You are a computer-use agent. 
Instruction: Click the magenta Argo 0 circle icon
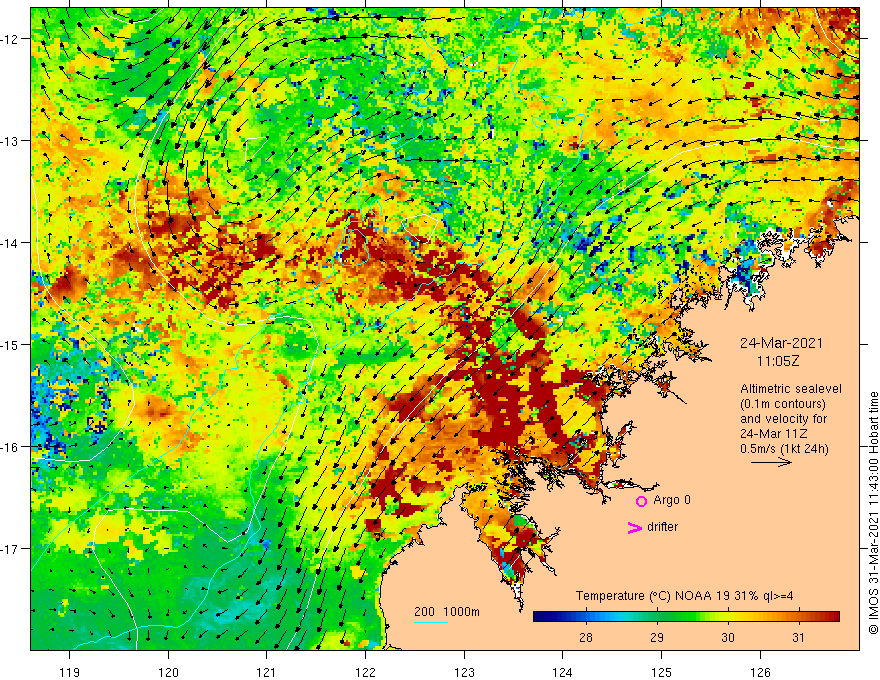(x=641, y=501)
